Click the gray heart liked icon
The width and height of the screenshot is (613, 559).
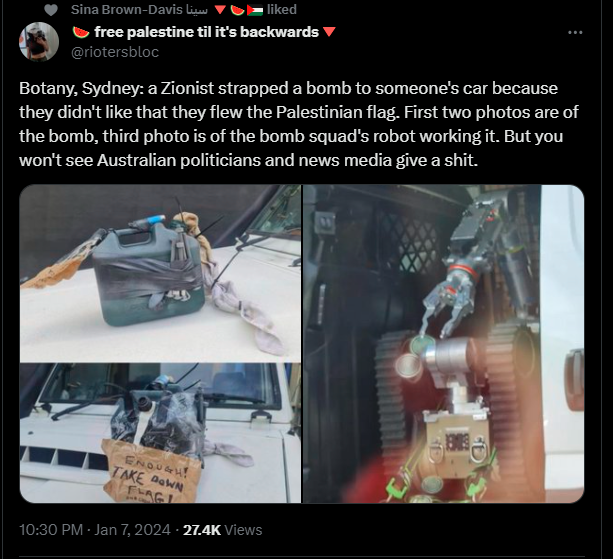tap(51, 10)
